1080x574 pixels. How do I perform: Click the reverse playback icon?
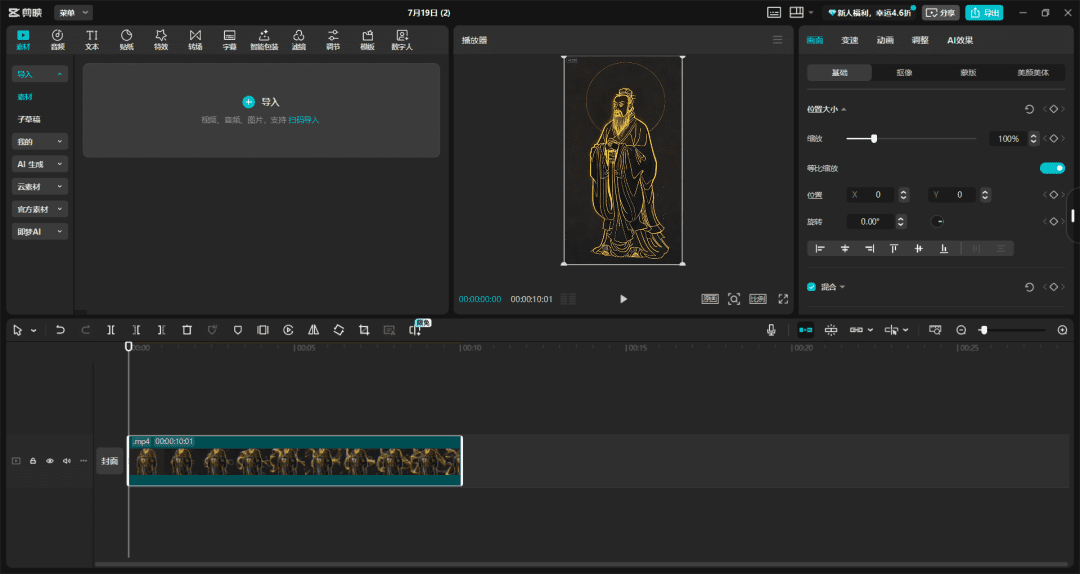[288, 330]
